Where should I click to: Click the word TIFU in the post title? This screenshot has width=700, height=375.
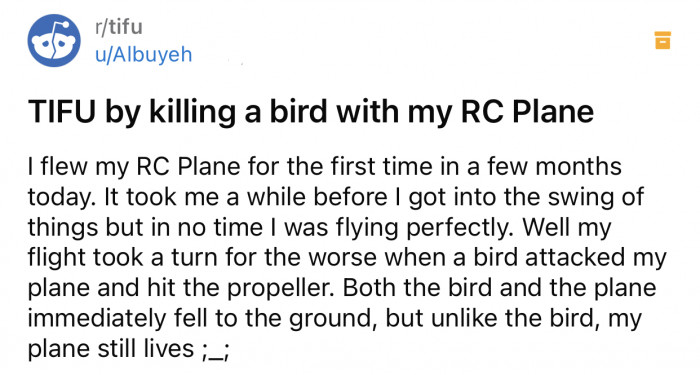click(x=62, y=112)
